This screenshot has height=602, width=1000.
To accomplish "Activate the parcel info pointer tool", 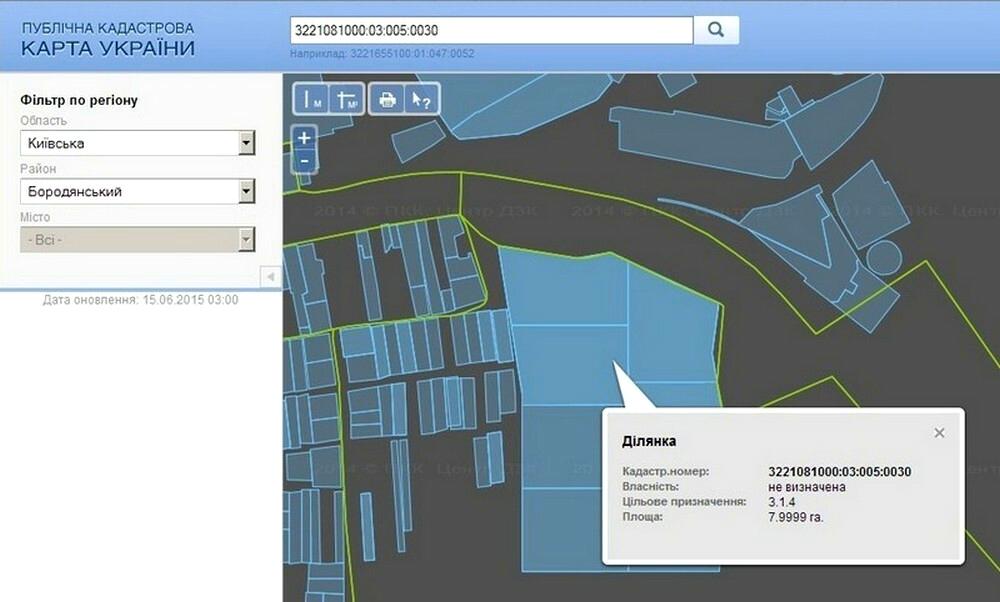I will [x=421, y=99].
